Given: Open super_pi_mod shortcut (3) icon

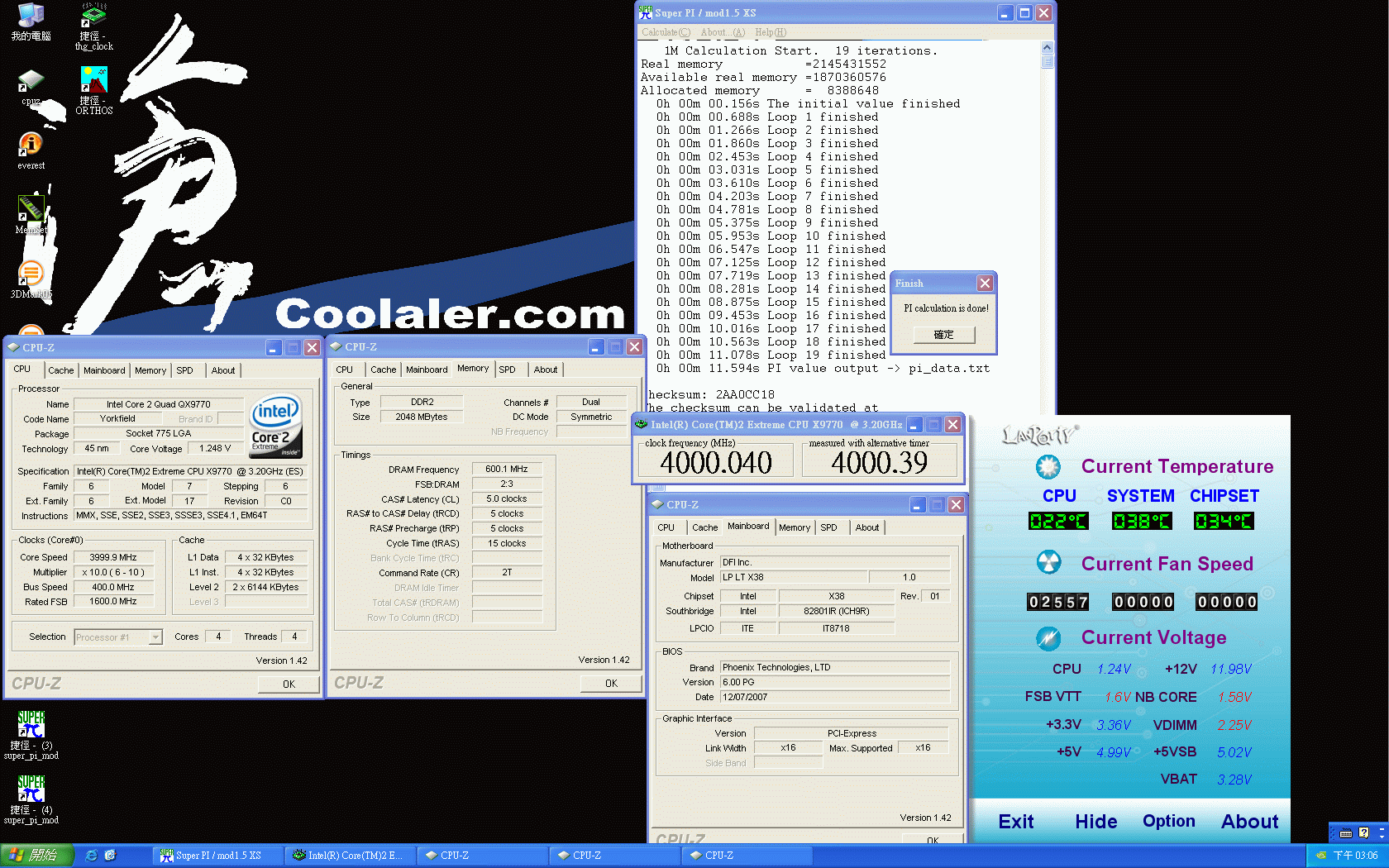Looking at the screenshot, I should coord(31,735).
